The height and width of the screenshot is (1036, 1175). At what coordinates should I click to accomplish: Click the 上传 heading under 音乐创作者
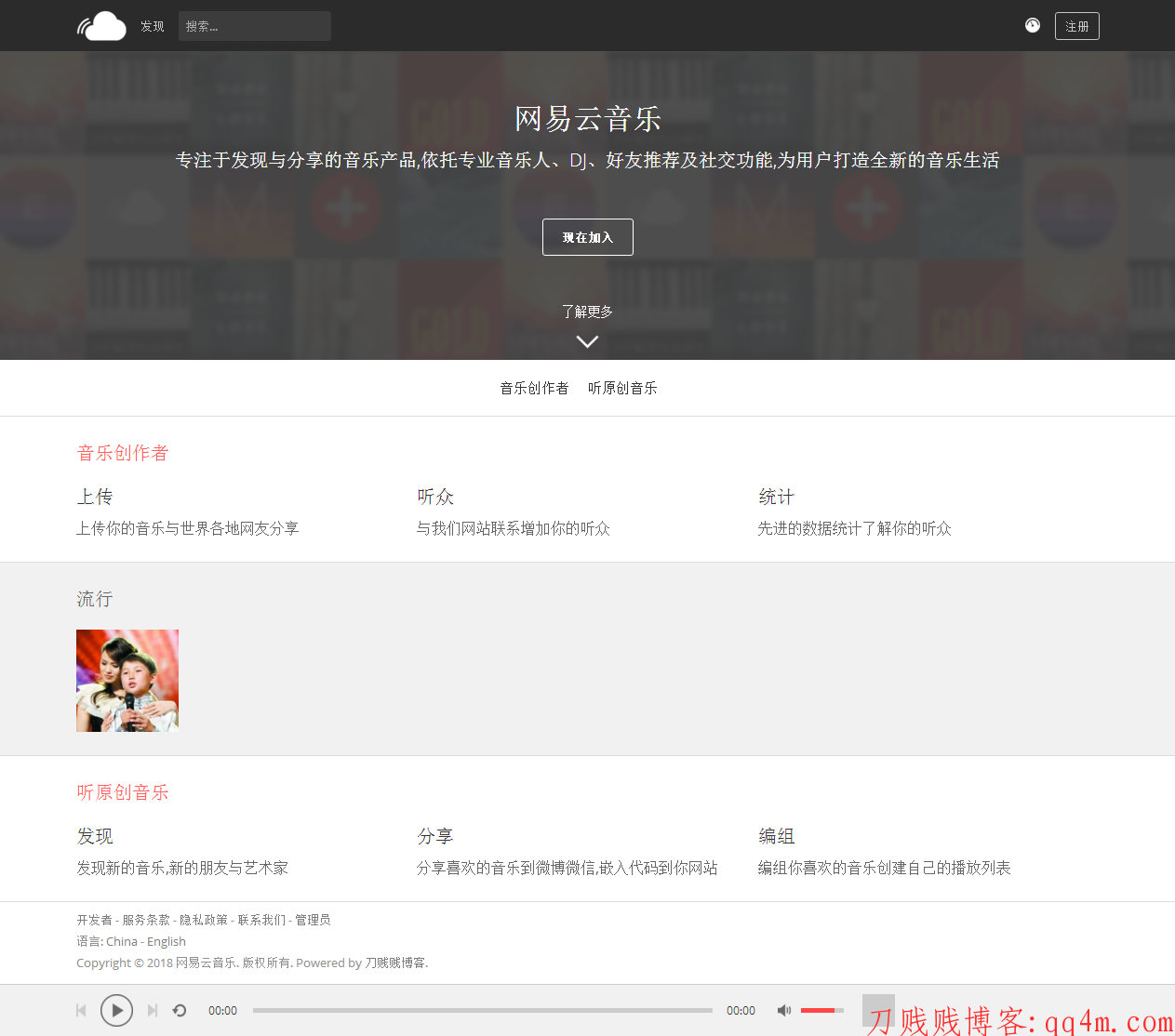click(95, 497)
